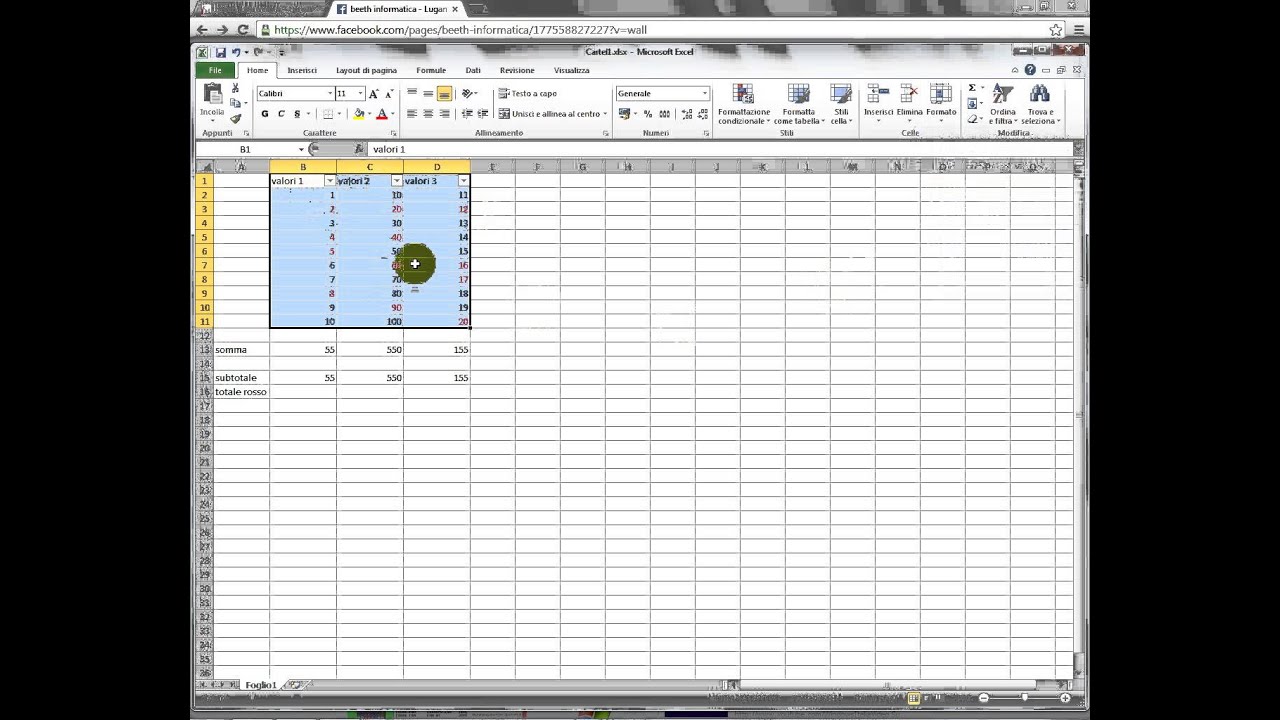Click the decrease decimal places icon
1280x720 pixels.
(701, 114)
